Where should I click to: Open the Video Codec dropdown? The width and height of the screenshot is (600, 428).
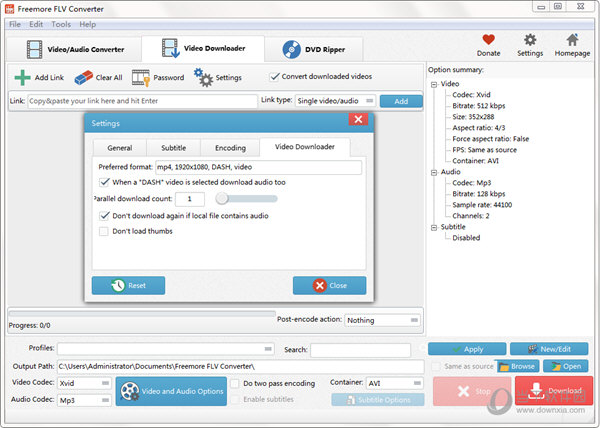[x=84, y=383]
